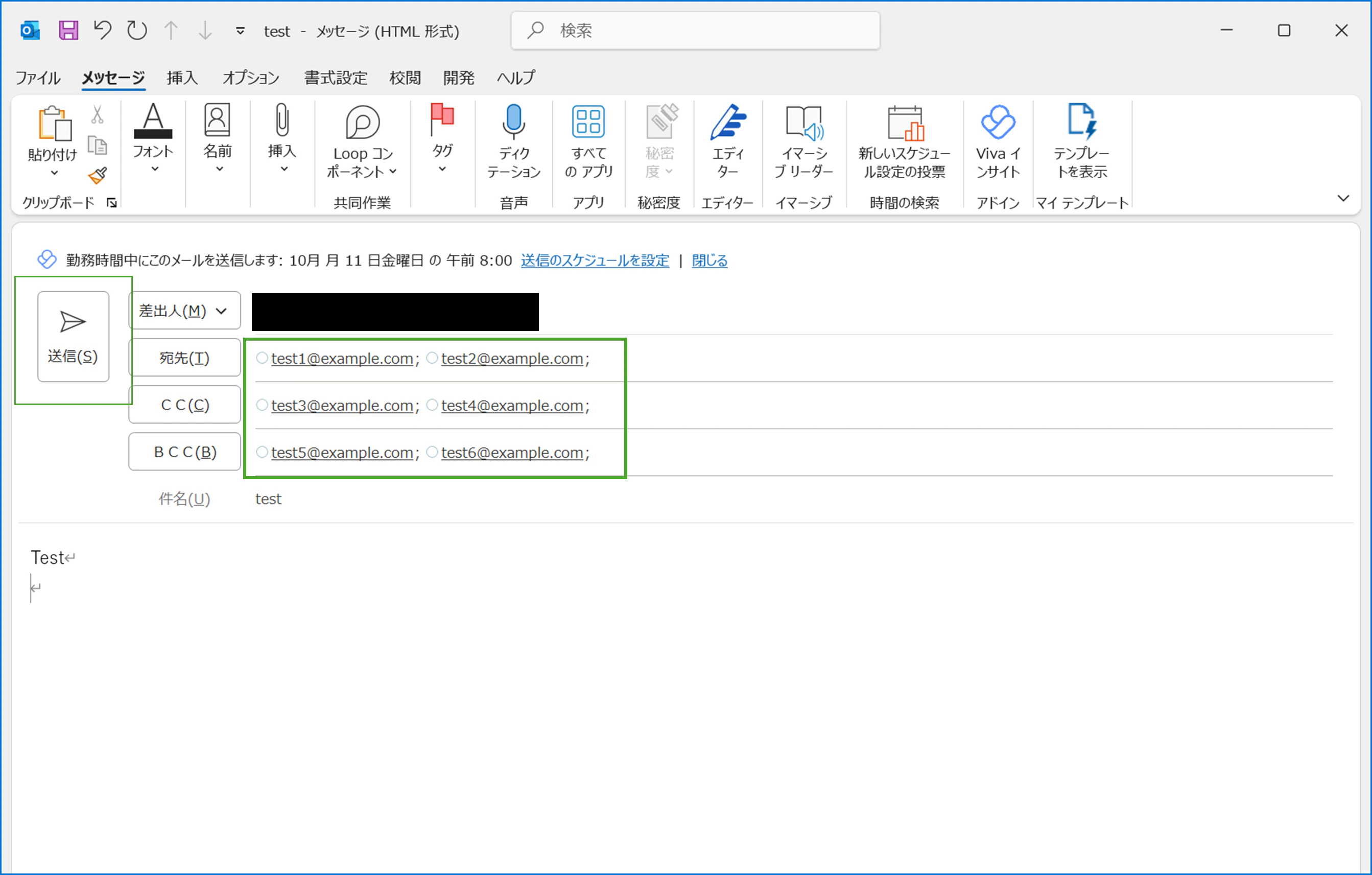Open the 挿入 paperclip attach menu
Screen dimensions: 1372x875
tap(282, 138)
